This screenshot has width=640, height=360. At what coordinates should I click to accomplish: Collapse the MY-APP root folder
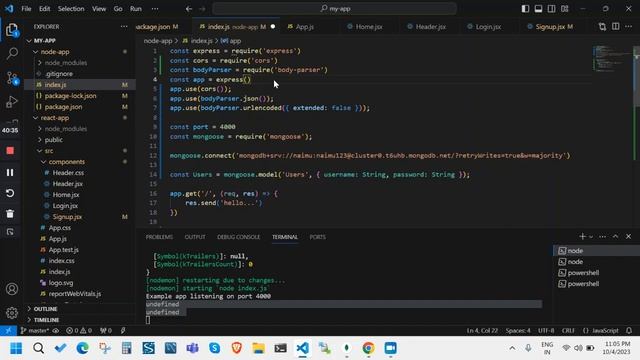pyautogui.click(x=80, y=41)
